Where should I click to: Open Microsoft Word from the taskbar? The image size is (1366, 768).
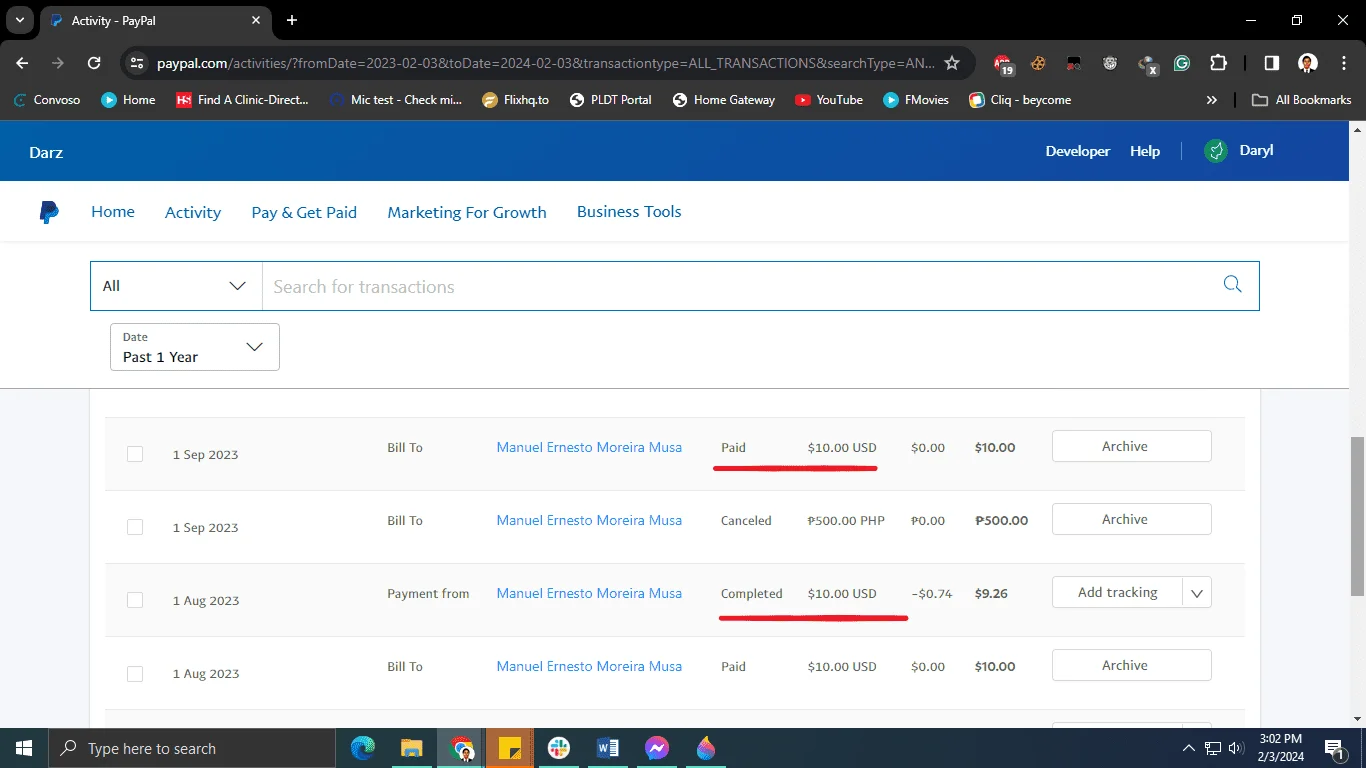(x=608, y=748)
